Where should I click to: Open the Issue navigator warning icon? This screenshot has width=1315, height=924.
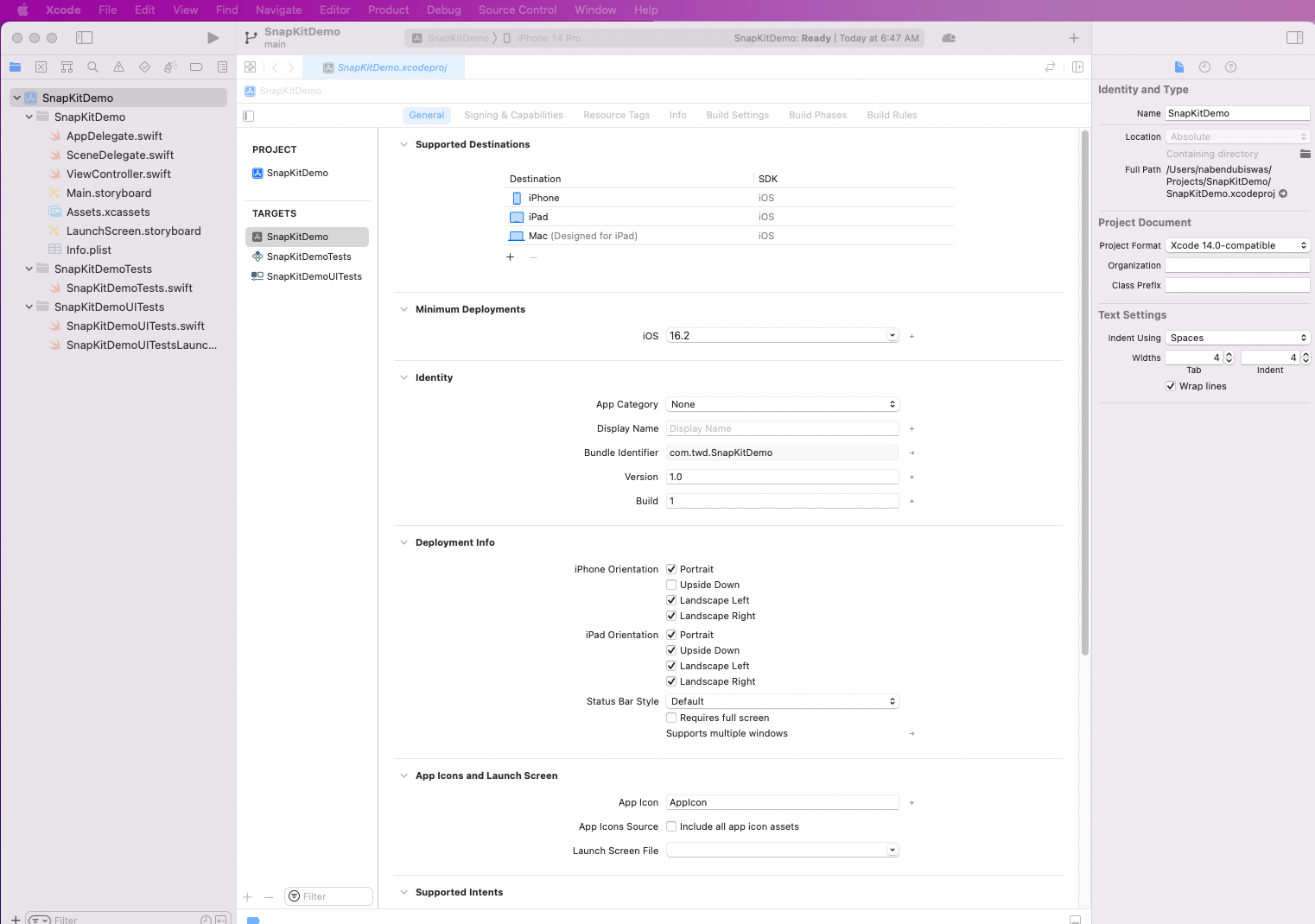[x=118, y=67]
